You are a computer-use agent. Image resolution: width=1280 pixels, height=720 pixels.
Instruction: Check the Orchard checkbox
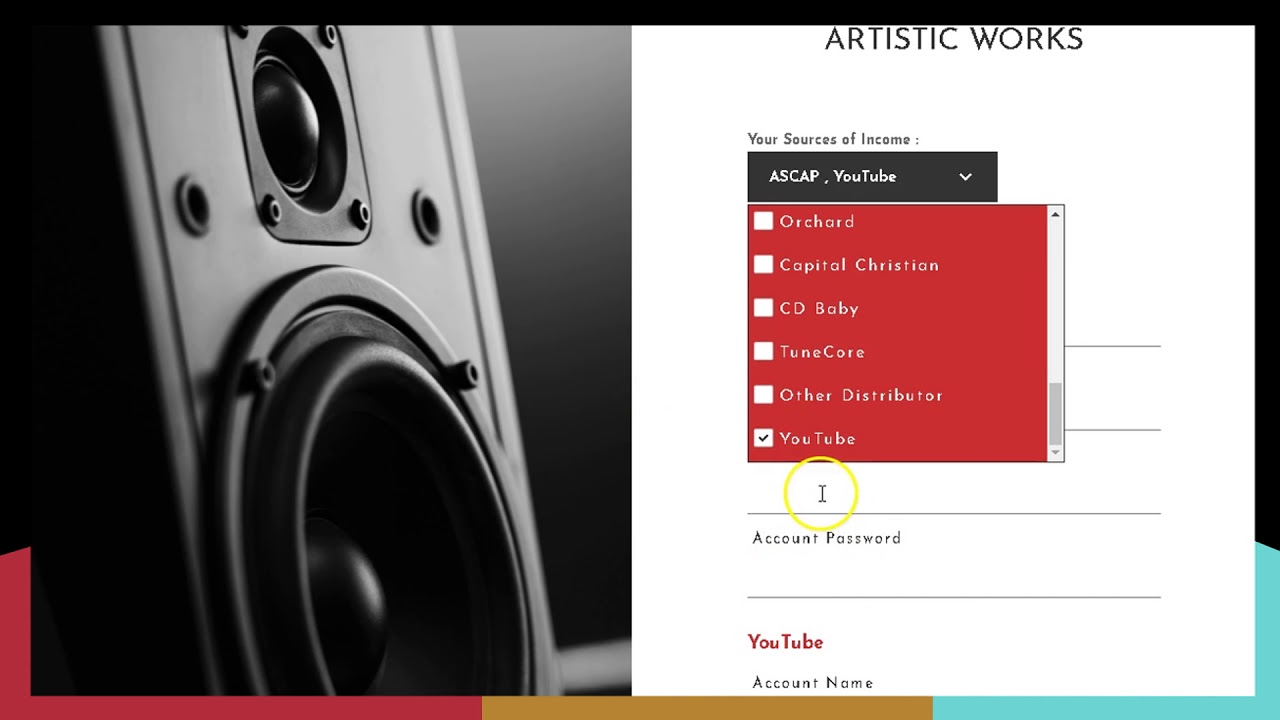(763, 221)
